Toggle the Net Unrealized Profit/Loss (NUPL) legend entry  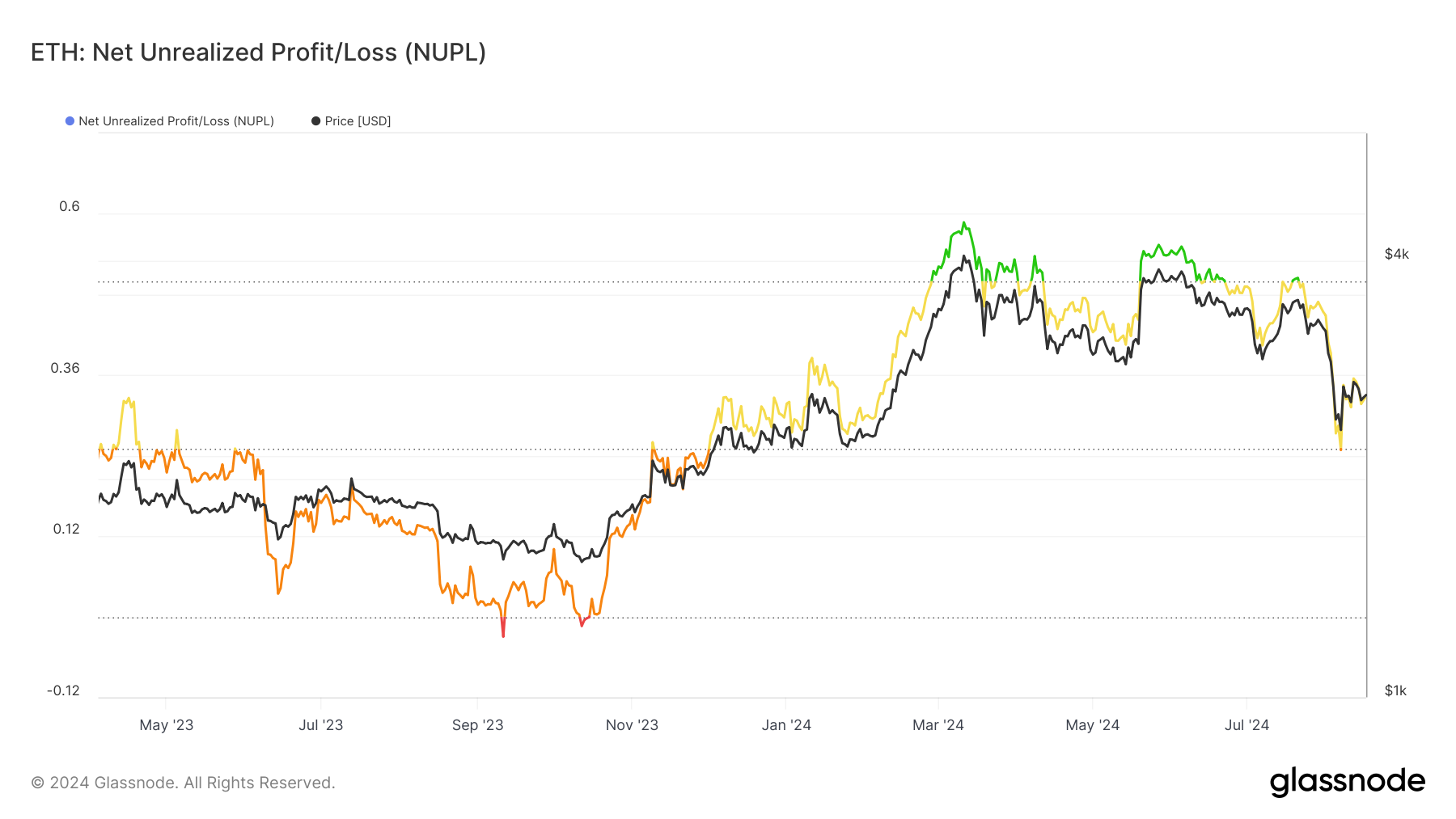175,120
